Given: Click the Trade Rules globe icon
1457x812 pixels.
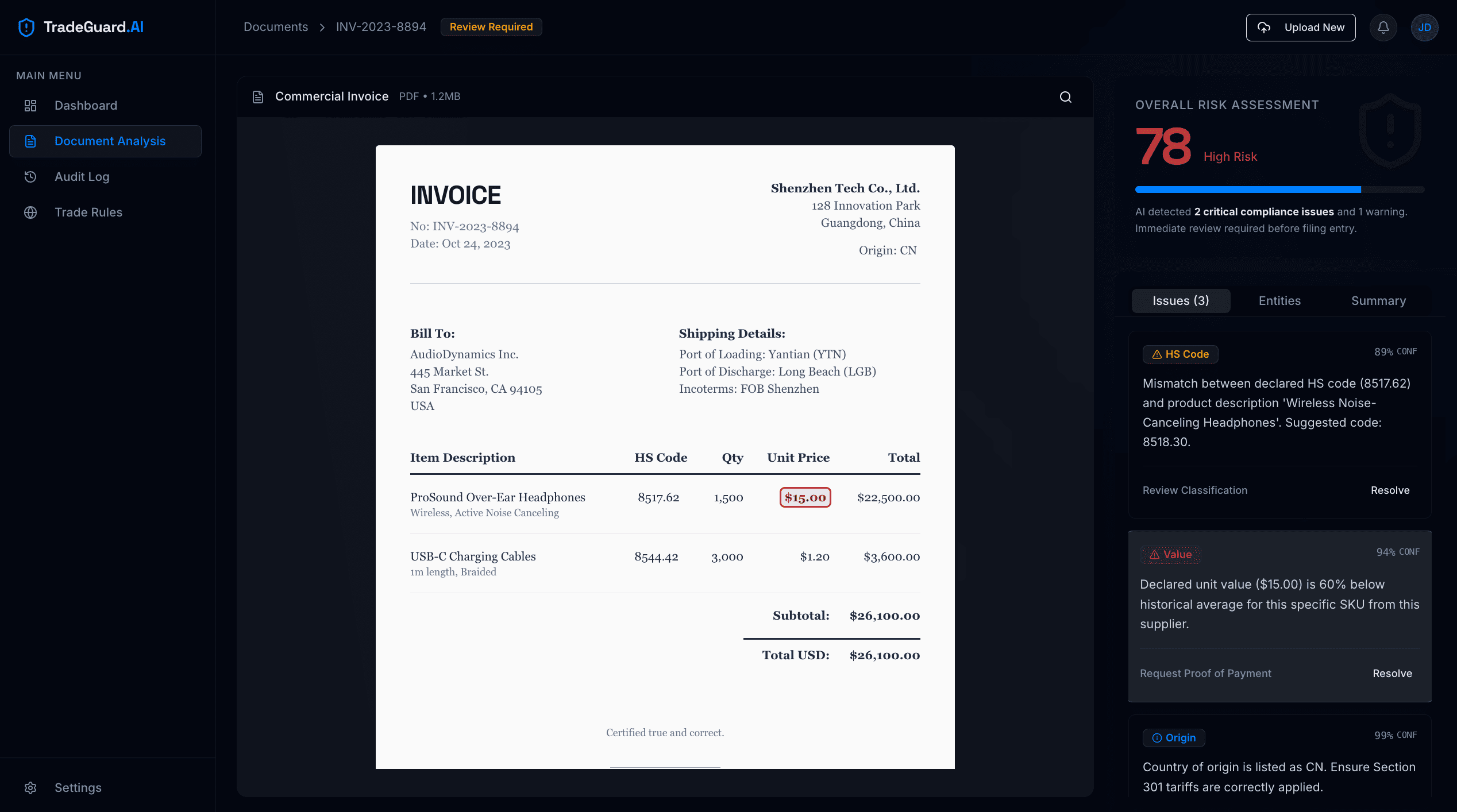Looking at the screenshot, I should pos(30,212).
